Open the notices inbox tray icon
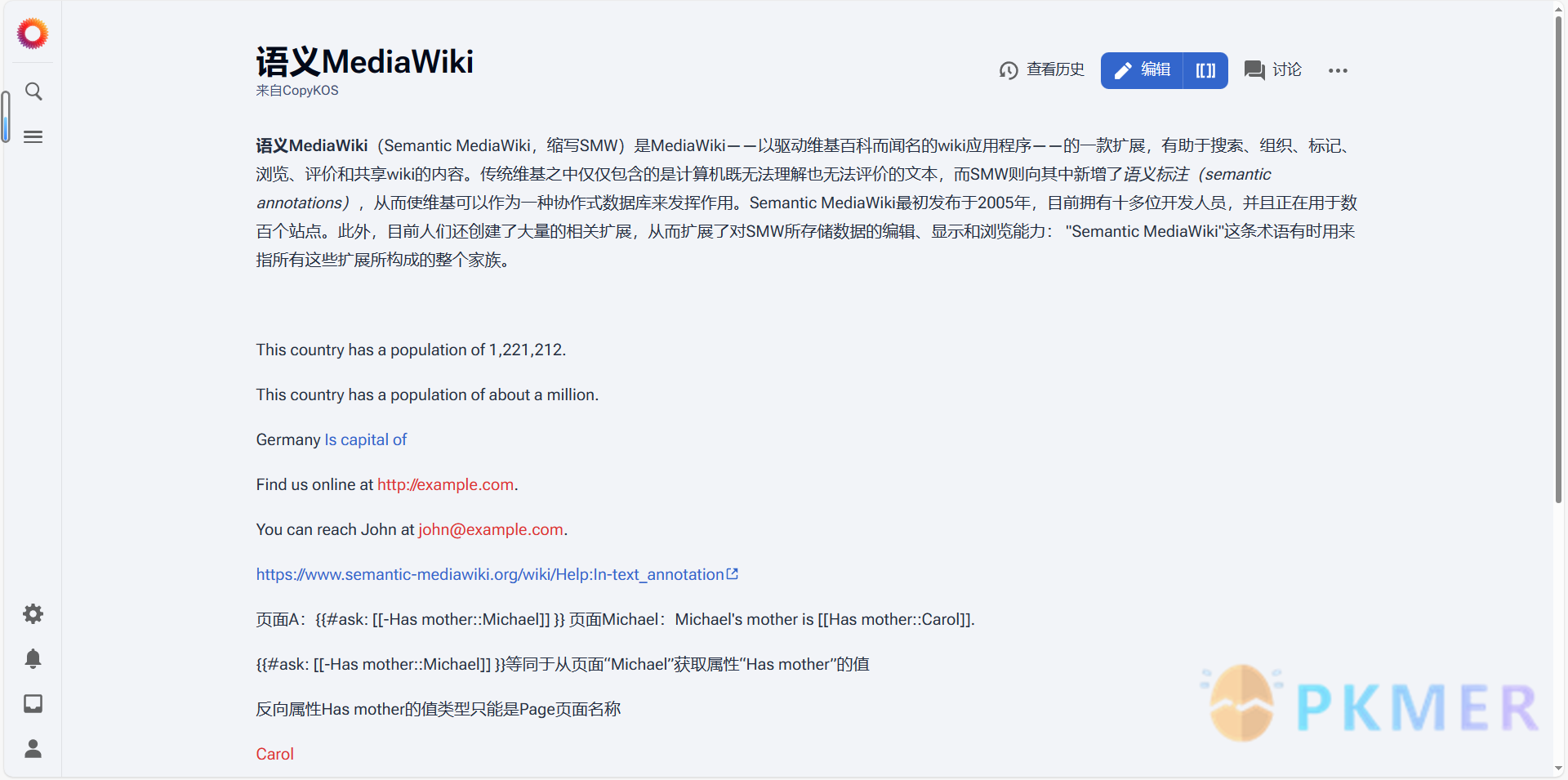This screenshot has height=780, width=1568. click(x=33, y=703)
